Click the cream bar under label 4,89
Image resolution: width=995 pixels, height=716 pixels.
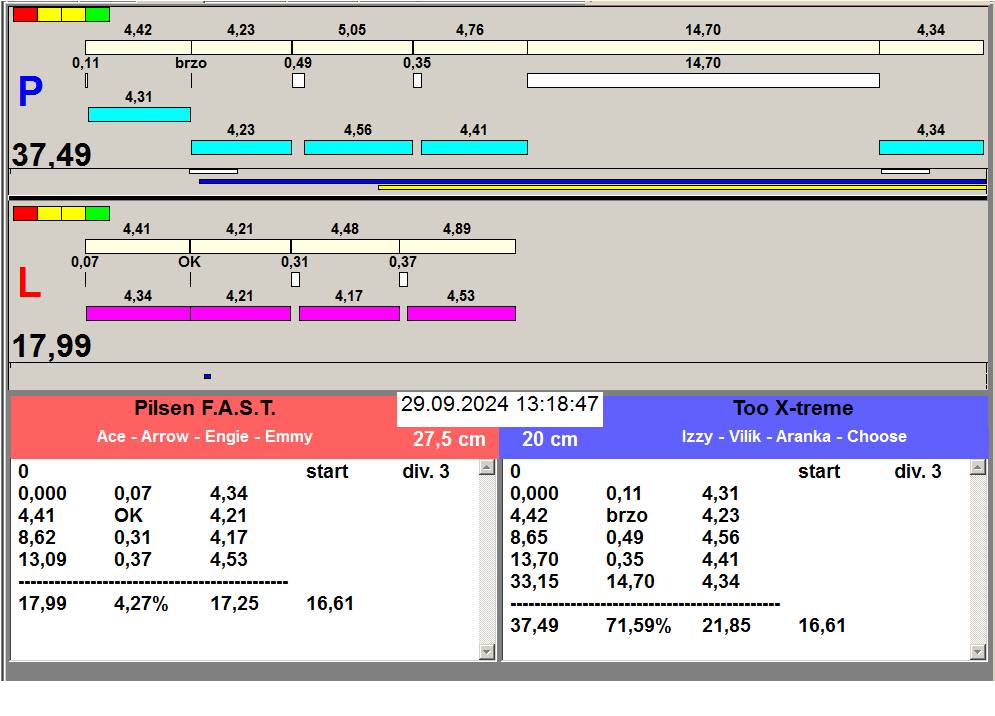[x=458, y=246]
